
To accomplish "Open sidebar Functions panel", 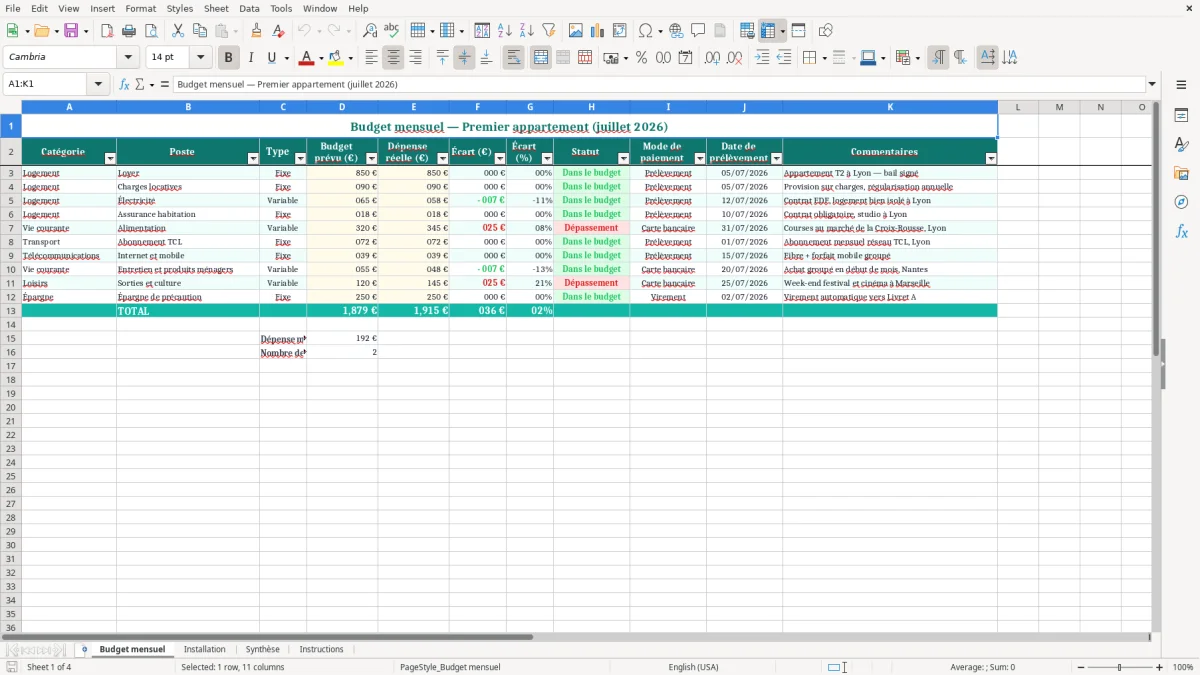I will (x=1181, y=231).
